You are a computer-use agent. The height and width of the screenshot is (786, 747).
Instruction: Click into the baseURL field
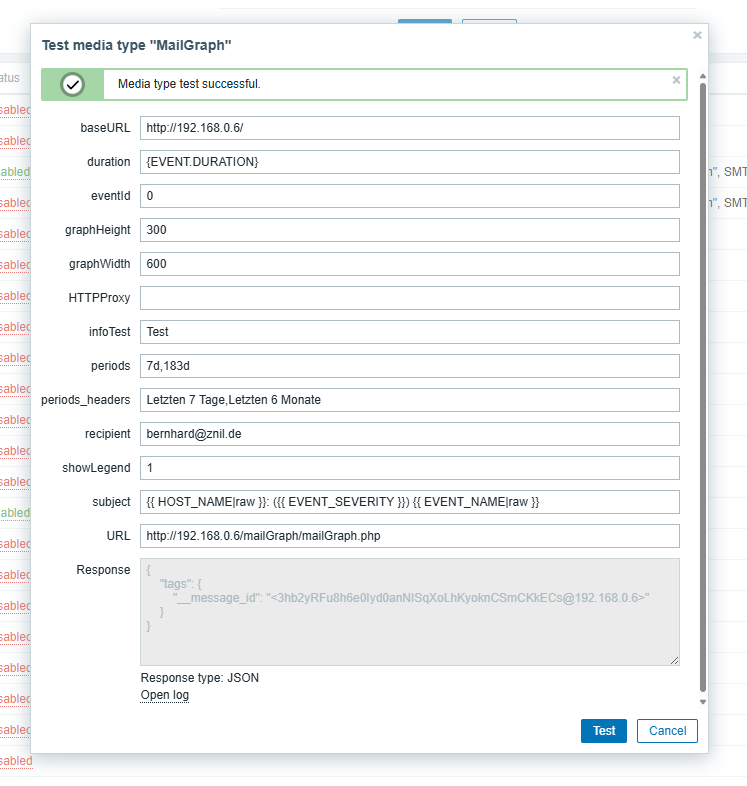[409, 128]
